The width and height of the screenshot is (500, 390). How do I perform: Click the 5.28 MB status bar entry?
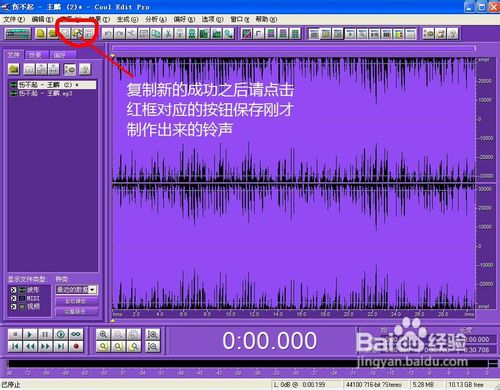point(424,385)
